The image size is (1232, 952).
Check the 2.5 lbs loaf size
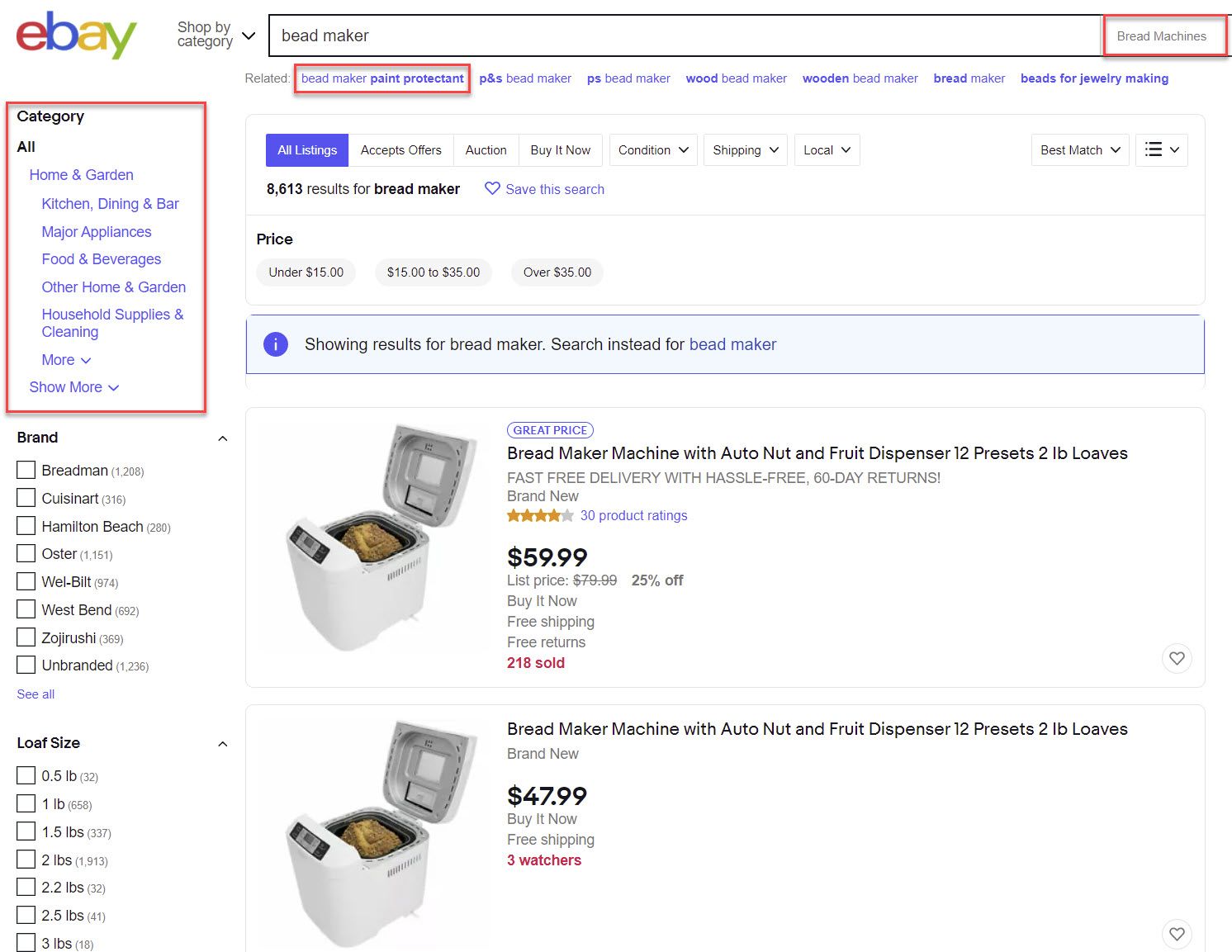(x=26, y=915)
